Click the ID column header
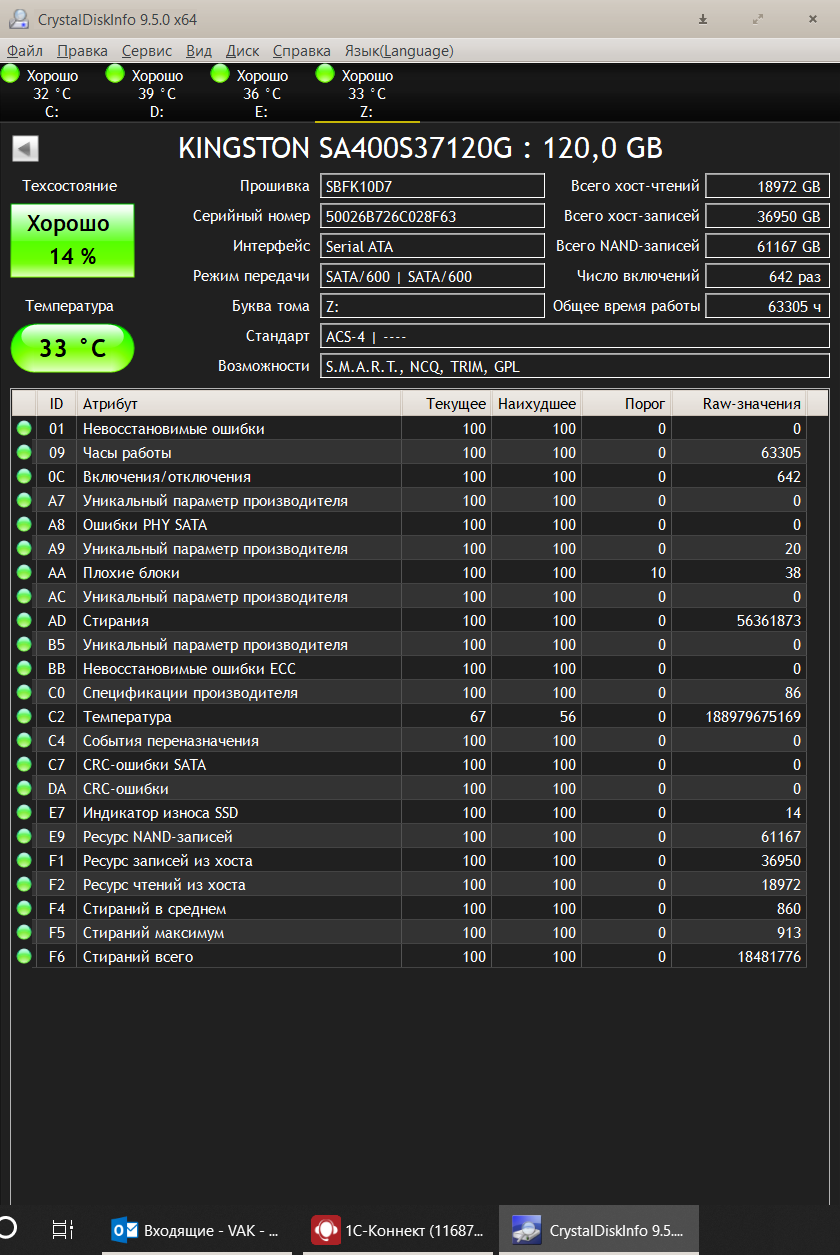 click(56, 404)
